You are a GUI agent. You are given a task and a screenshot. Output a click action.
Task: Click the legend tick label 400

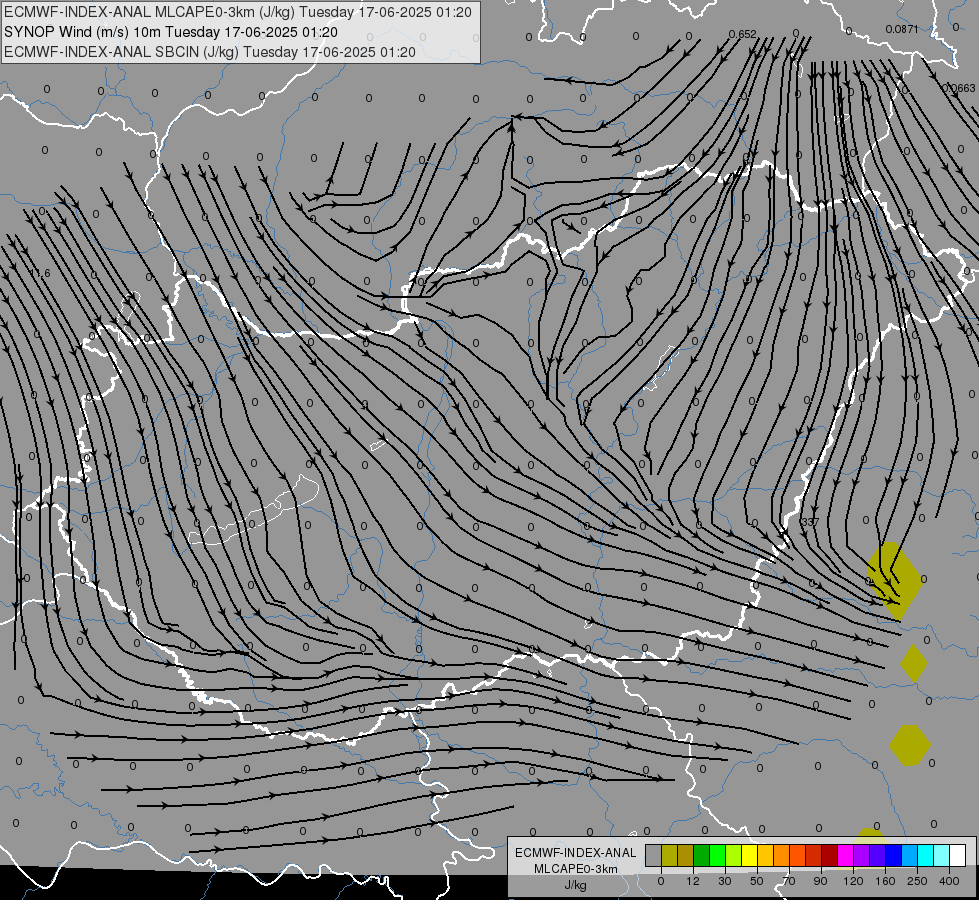tap(949, 881)
